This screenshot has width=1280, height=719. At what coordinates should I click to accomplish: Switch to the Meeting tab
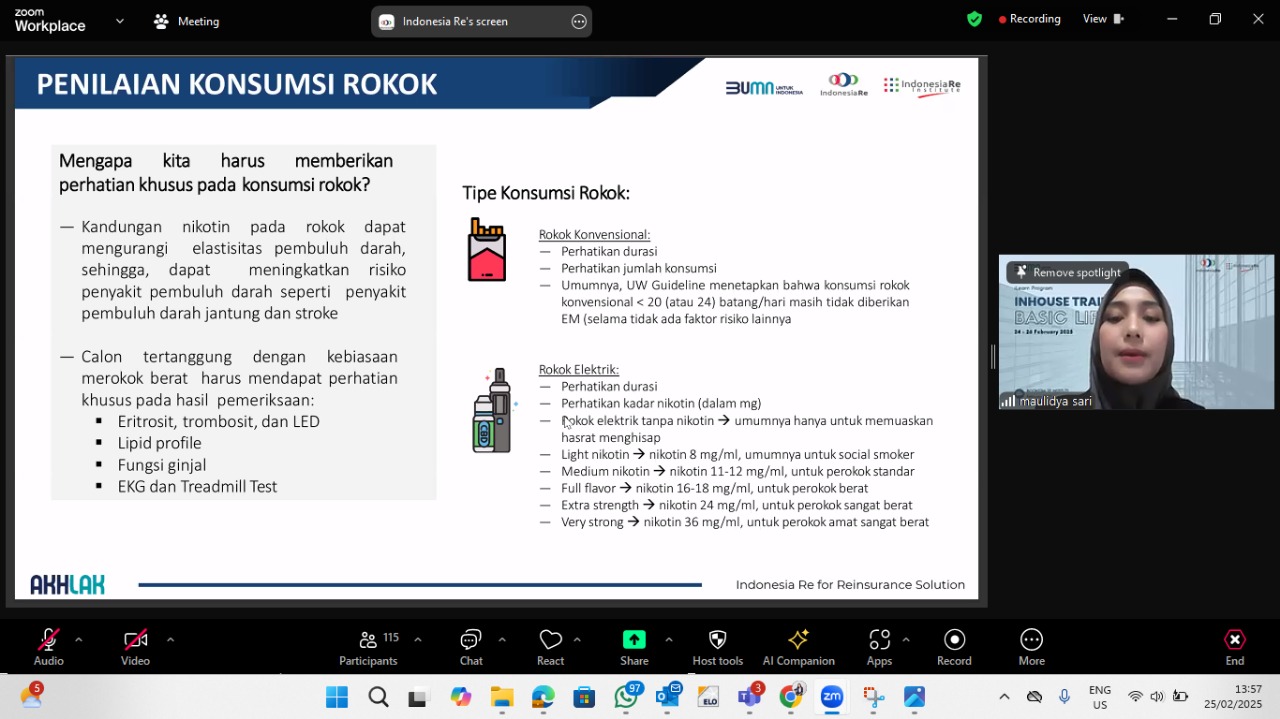pyautogui.click(x=186, y=21)
